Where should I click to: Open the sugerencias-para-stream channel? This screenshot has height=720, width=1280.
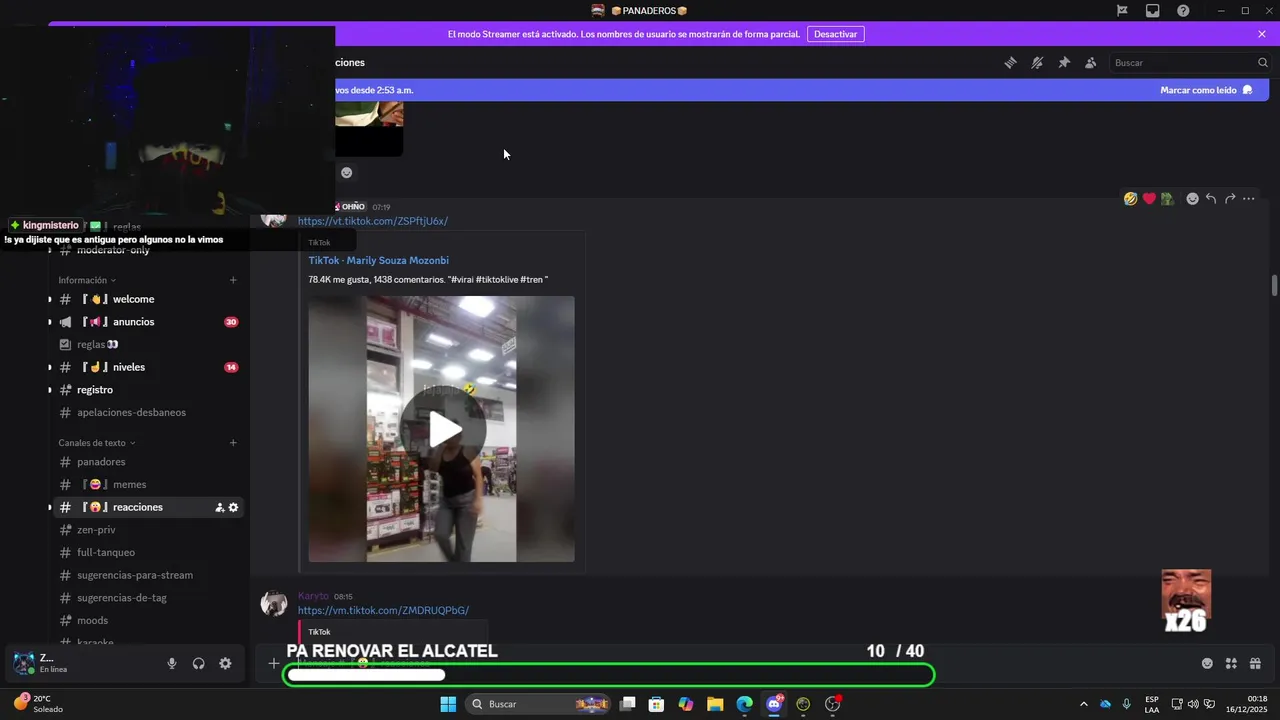click(x=148, y=575)
